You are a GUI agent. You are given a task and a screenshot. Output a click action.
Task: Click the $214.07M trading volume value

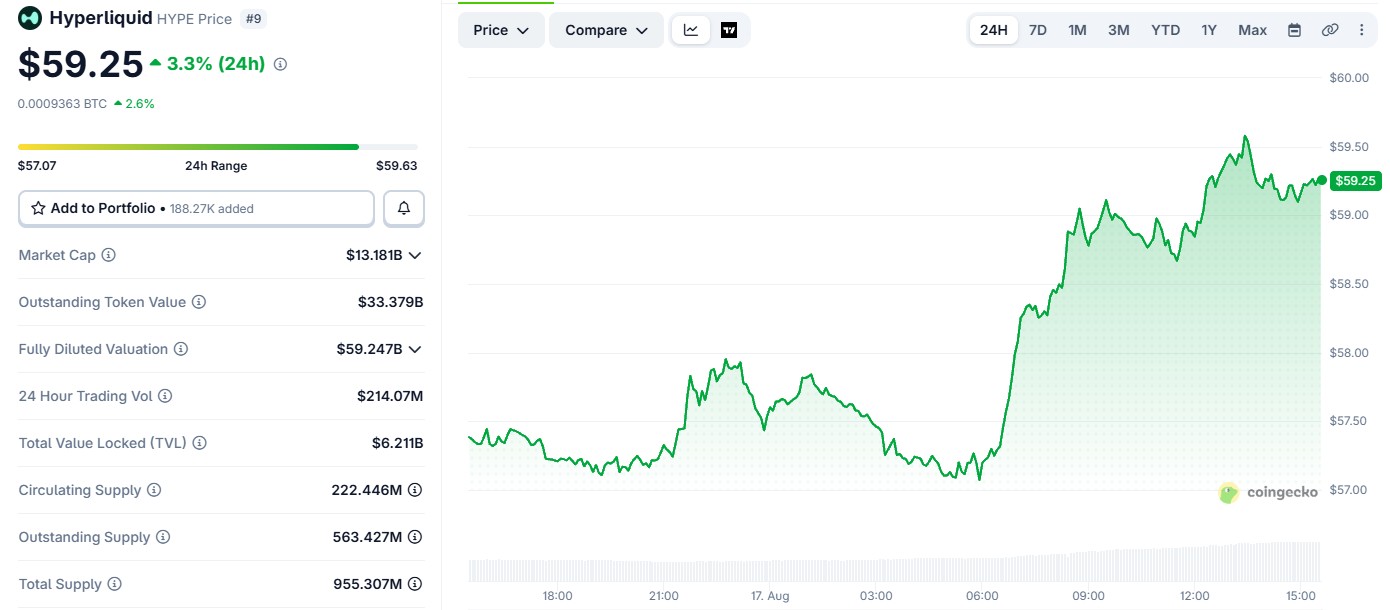(390, 396)
